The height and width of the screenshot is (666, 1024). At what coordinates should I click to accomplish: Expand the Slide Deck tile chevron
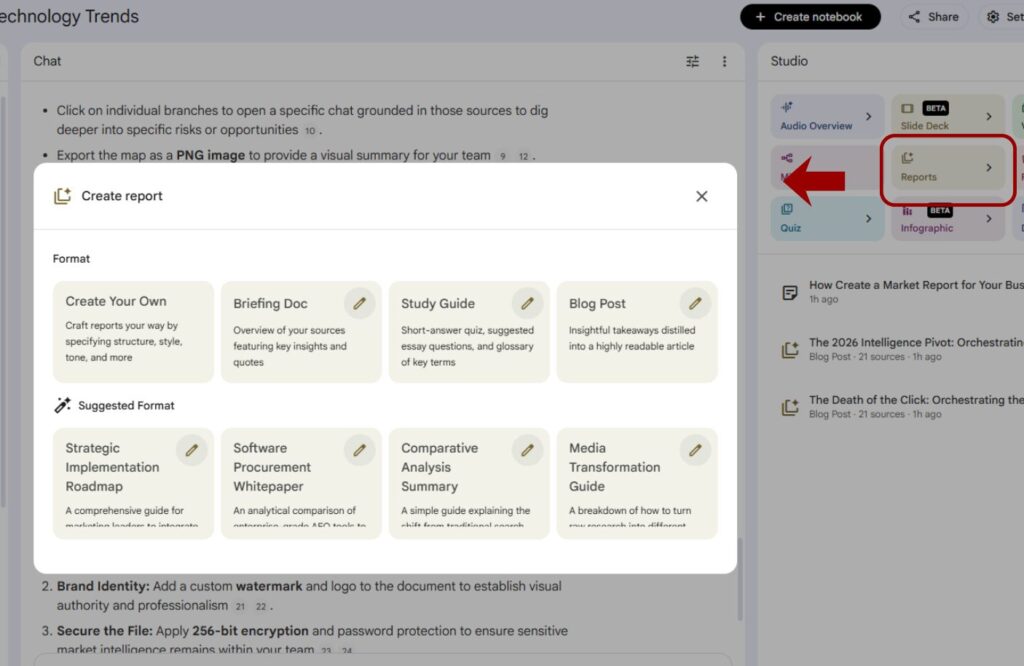(x=989, y=117)
